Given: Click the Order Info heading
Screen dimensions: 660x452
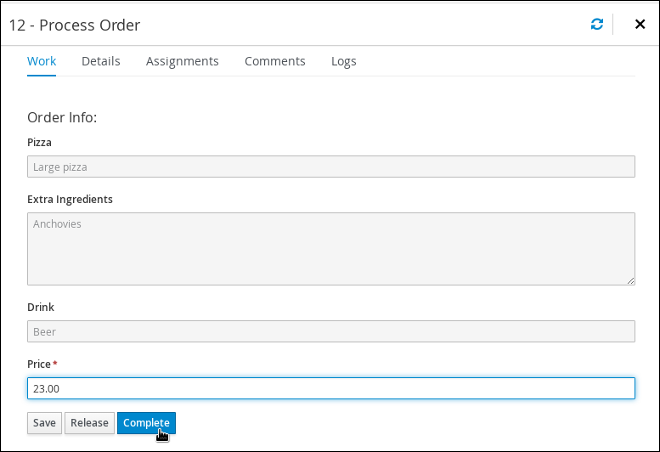Looking at the screenshot, I should coord(62,117).
